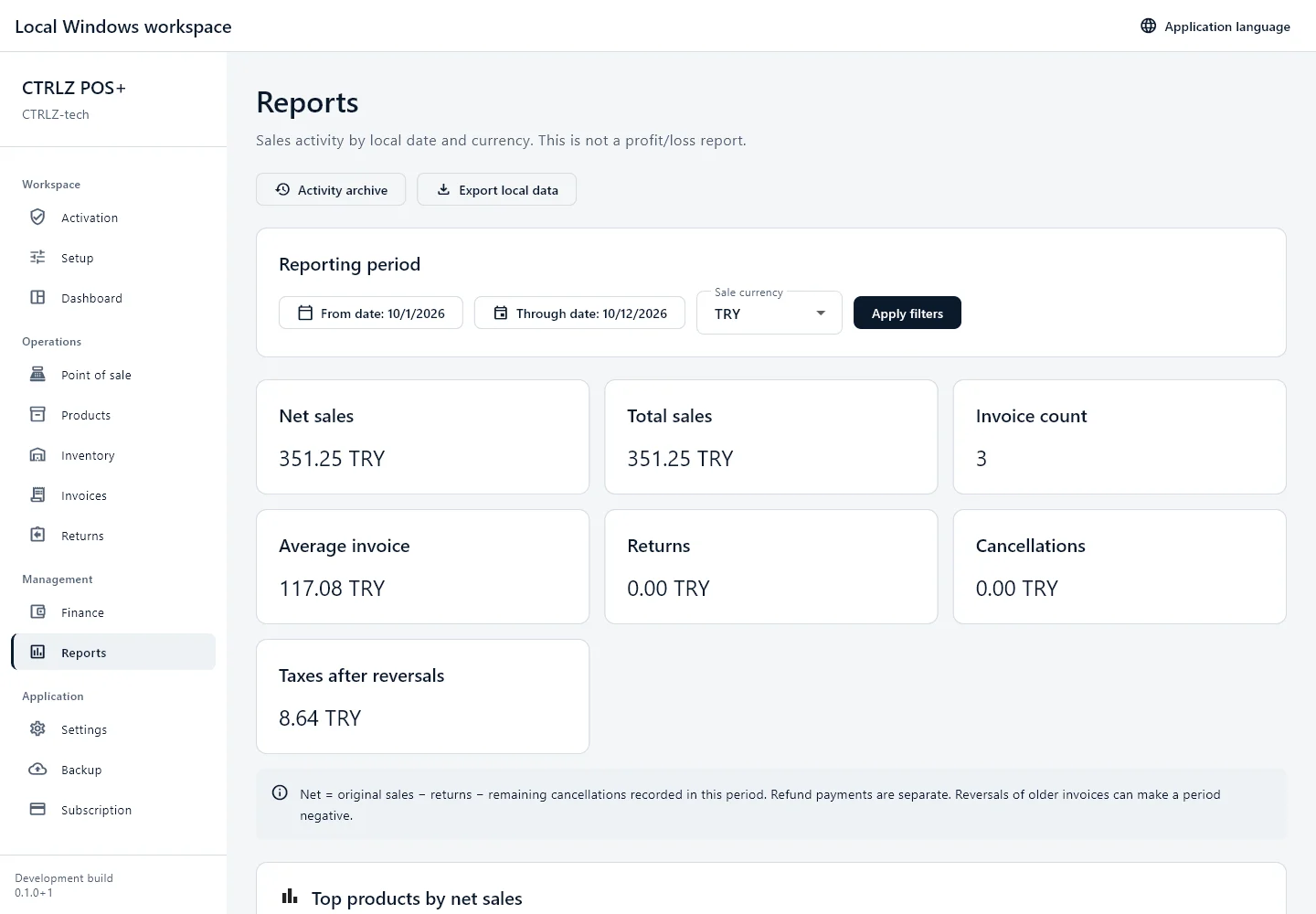Click the Average invoice value 117.08 TRY

pos(332,589)
